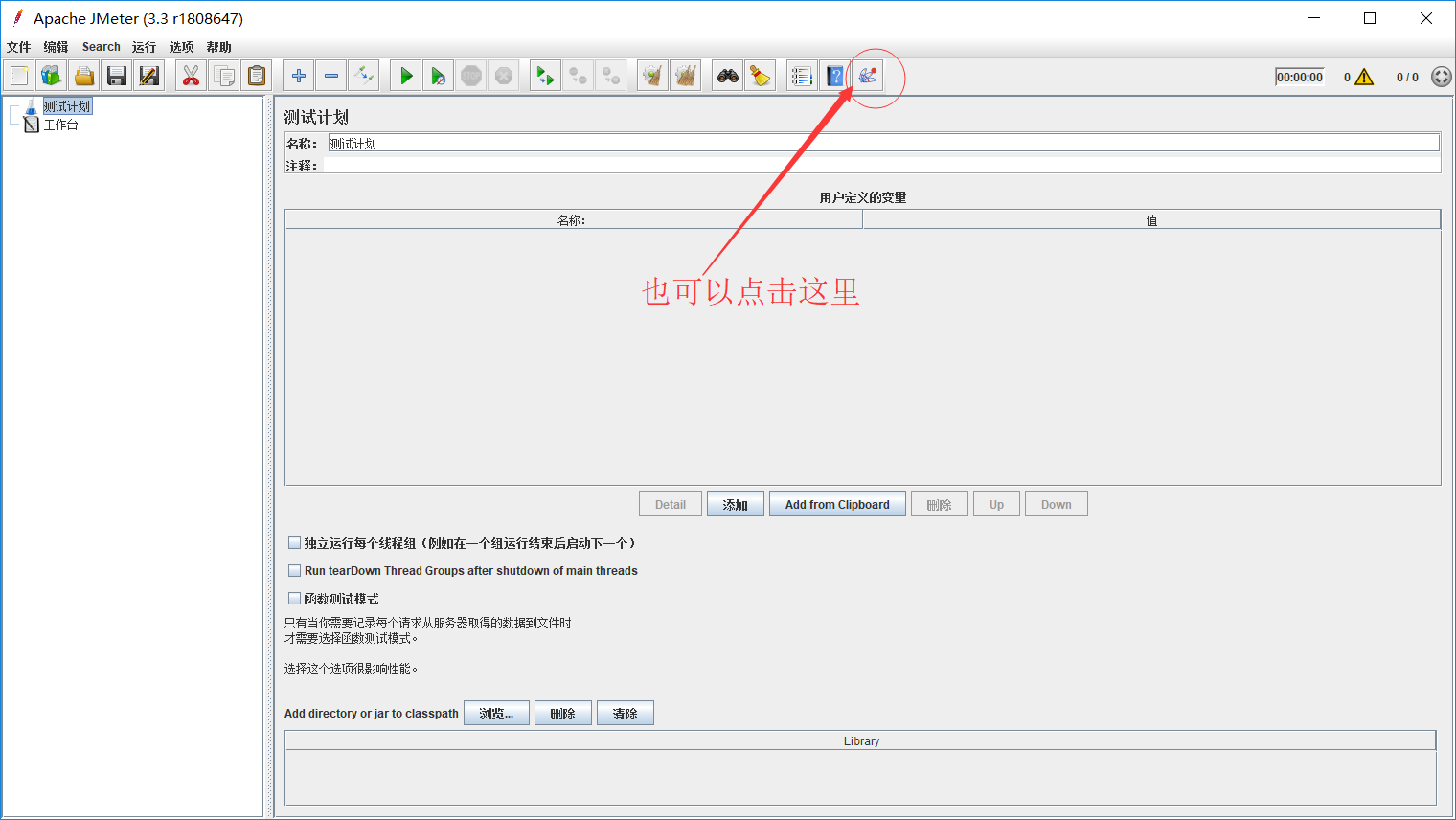This screenshot has height=820, width=1456.
Task: Open the 编辑 menu
Action: pos(56,47)
